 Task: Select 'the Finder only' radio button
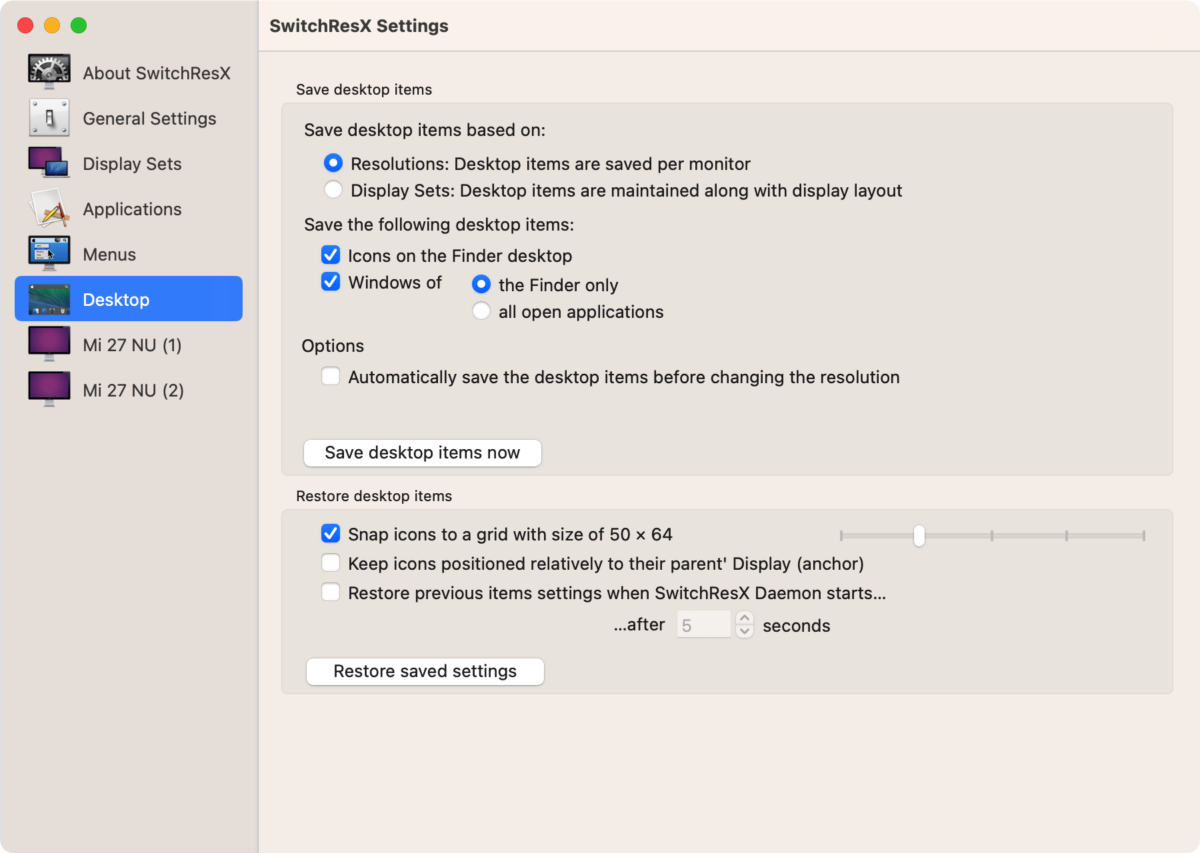[x=482, y=285]
